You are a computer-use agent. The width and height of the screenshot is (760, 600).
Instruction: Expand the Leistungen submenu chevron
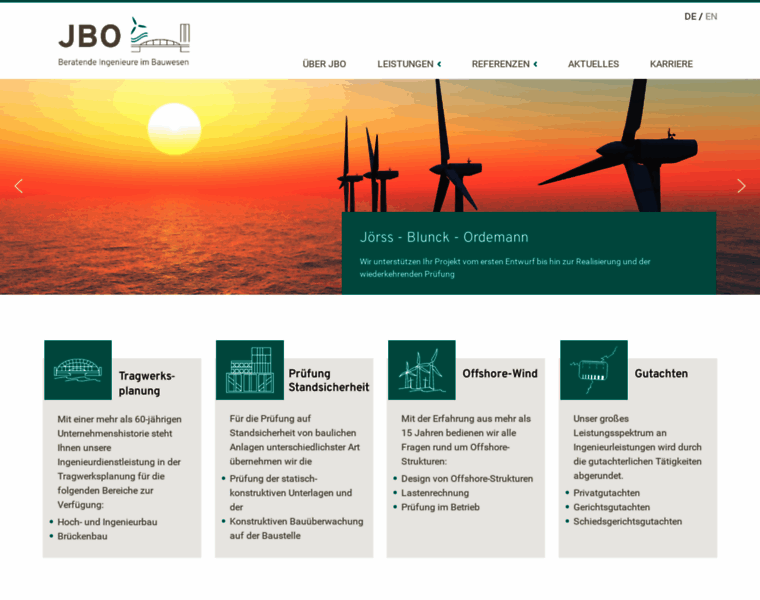[439, 64]
